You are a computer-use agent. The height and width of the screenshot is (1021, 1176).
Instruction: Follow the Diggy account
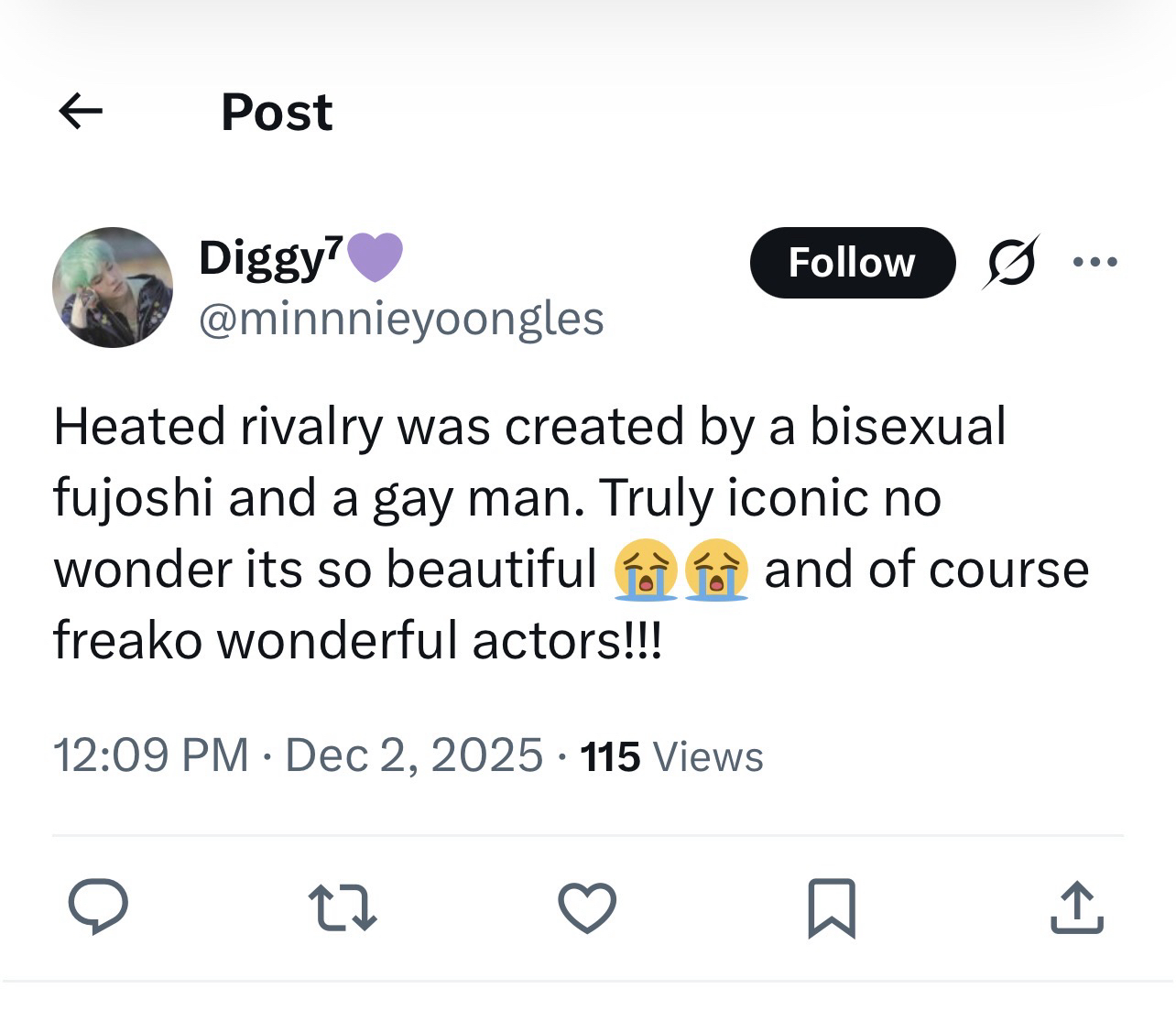coord(852,263)
